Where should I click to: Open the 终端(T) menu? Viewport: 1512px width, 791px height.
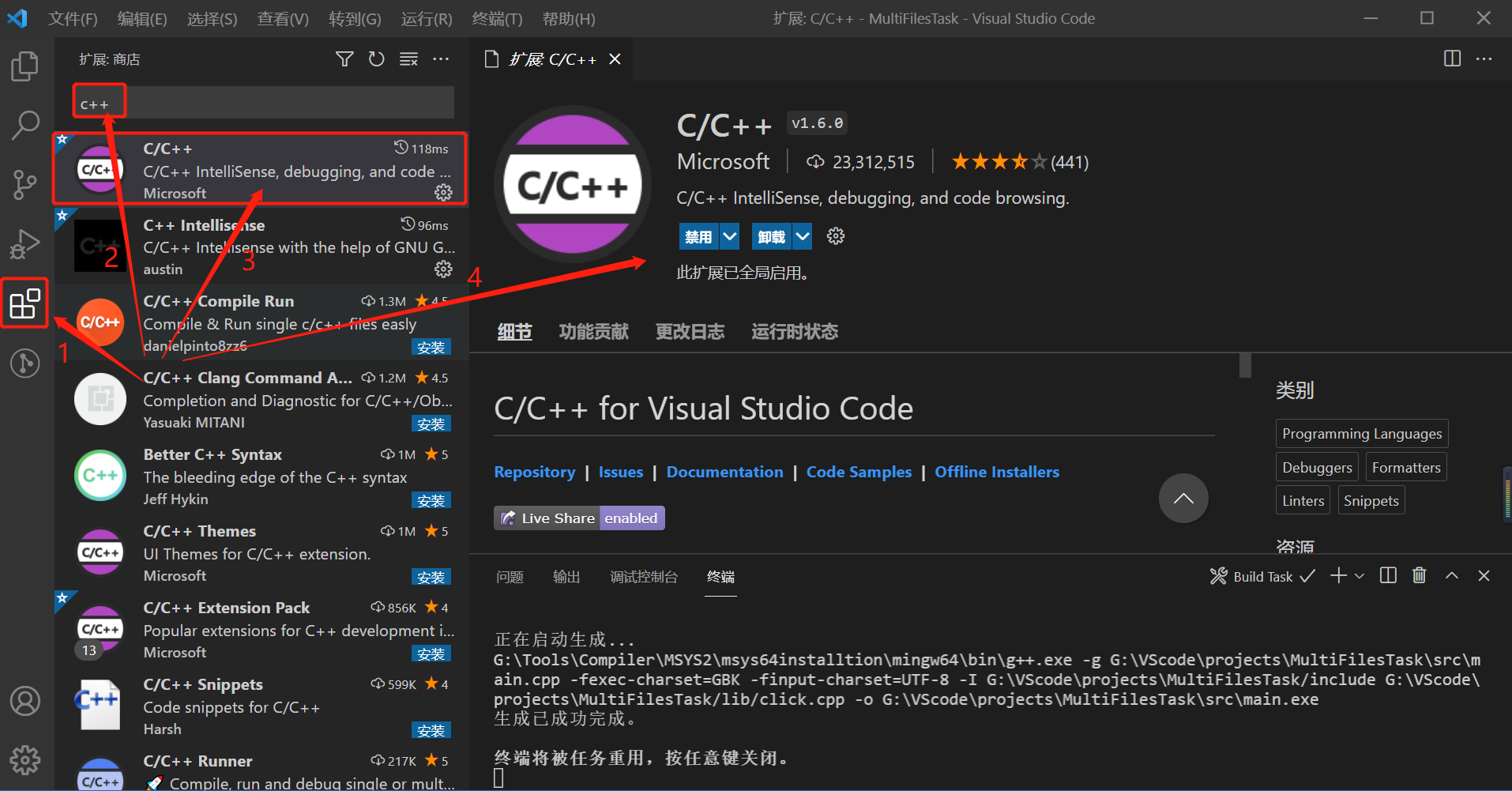497,18
